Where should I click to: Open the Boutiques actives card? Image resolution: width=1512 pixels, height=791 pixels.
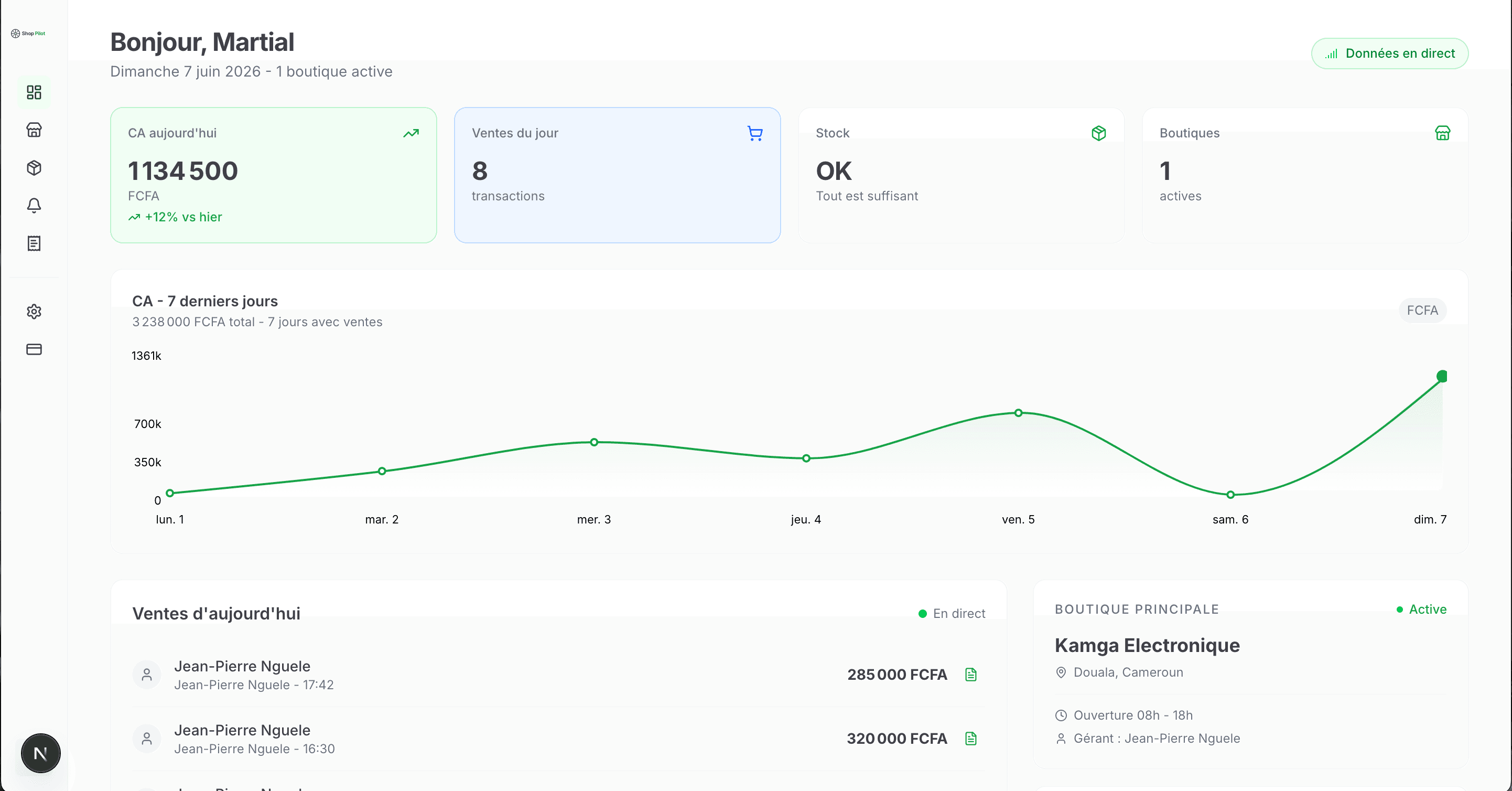(1305, 175)
